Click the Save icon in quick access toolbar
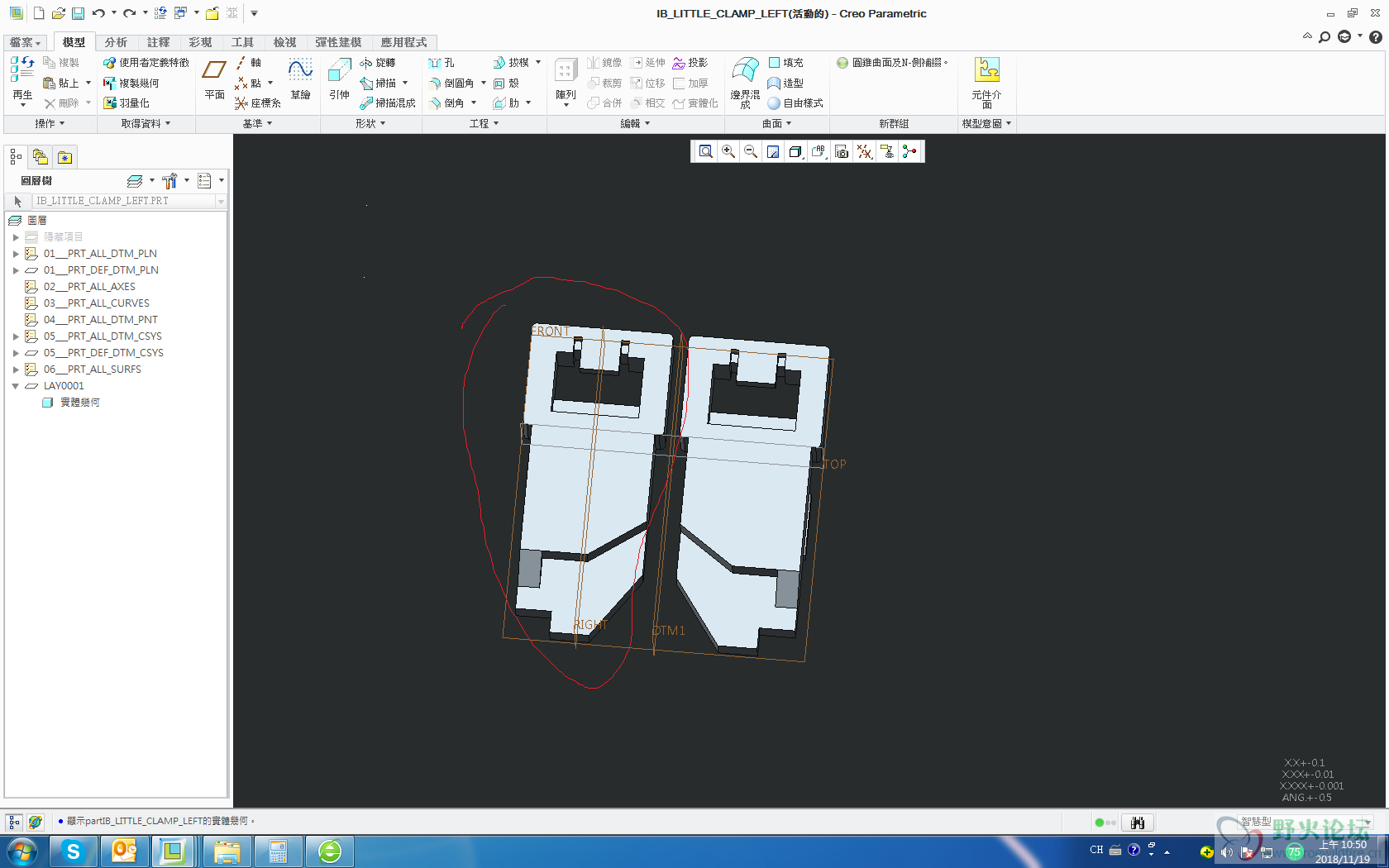This screenshot has width=1389, height=868. click(x=78, y=13)
